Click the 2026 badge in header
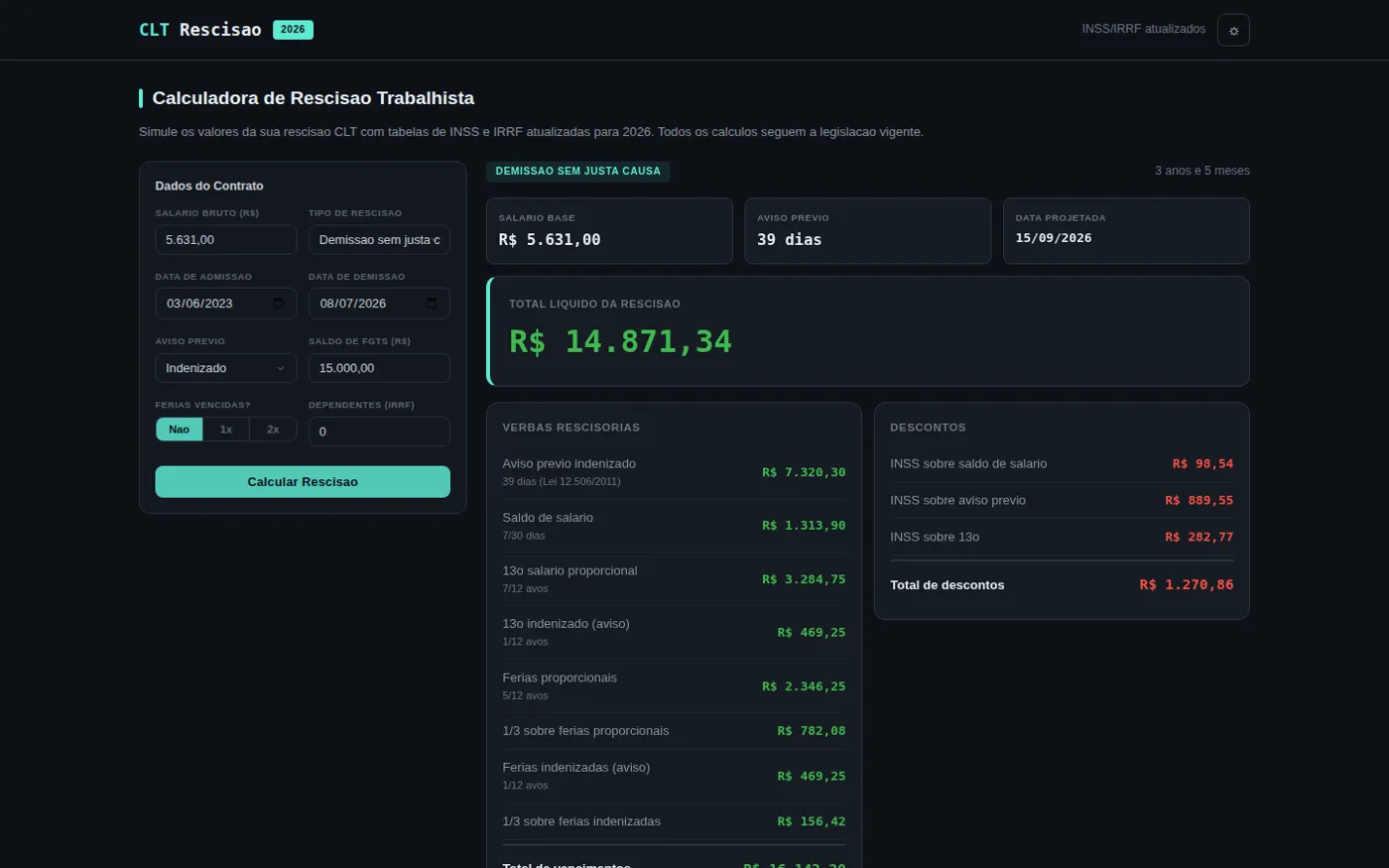 point(293,30)
